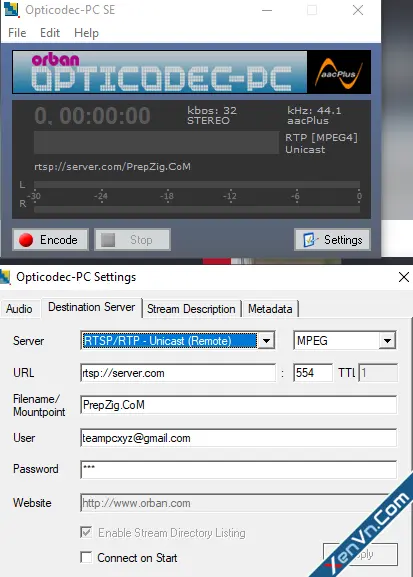Click the URL field with rtsp://server.com
This screenshot has width=413, height=577.
tap(178, 373)
